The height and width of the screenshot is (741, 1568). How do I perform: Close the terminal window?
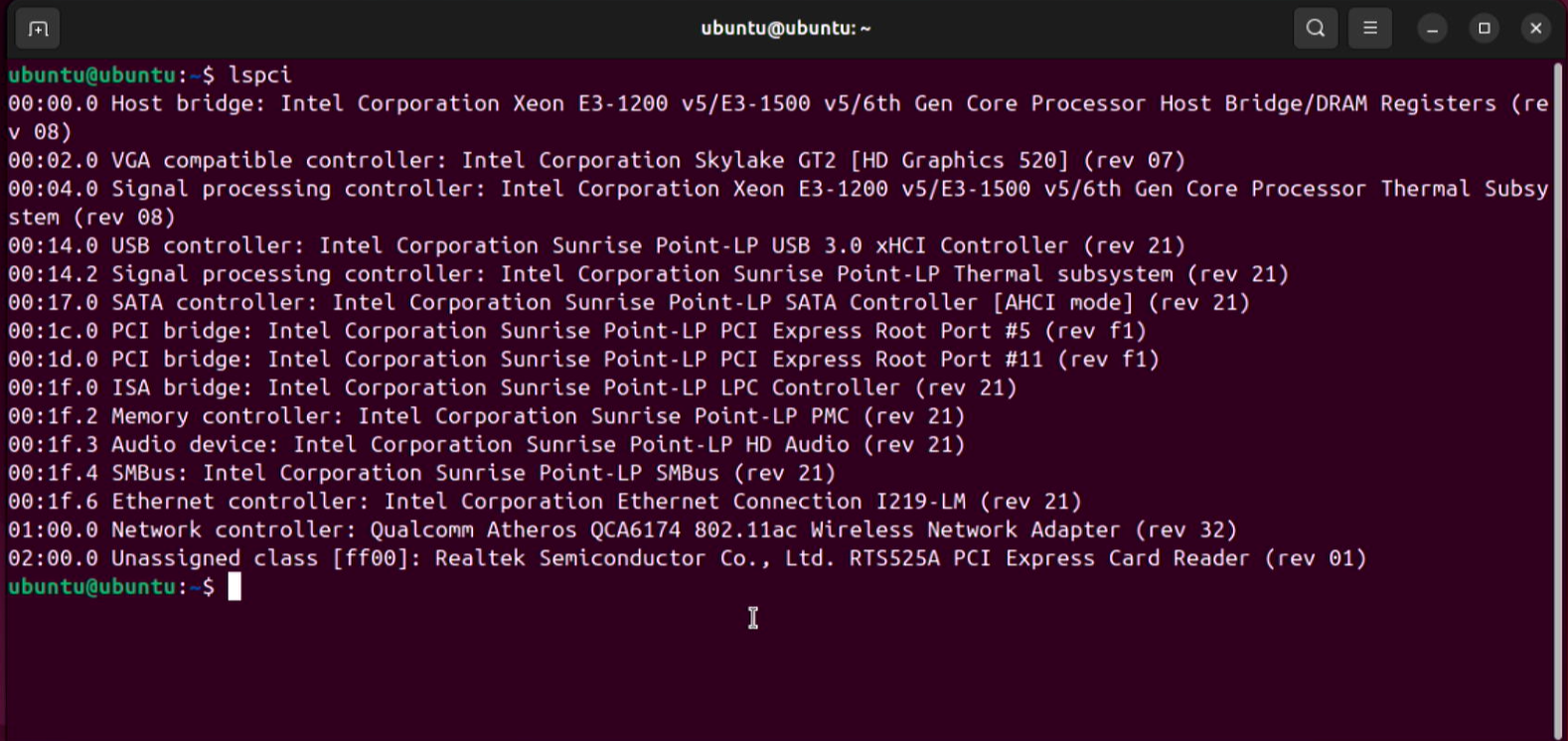click(1536, 29)
